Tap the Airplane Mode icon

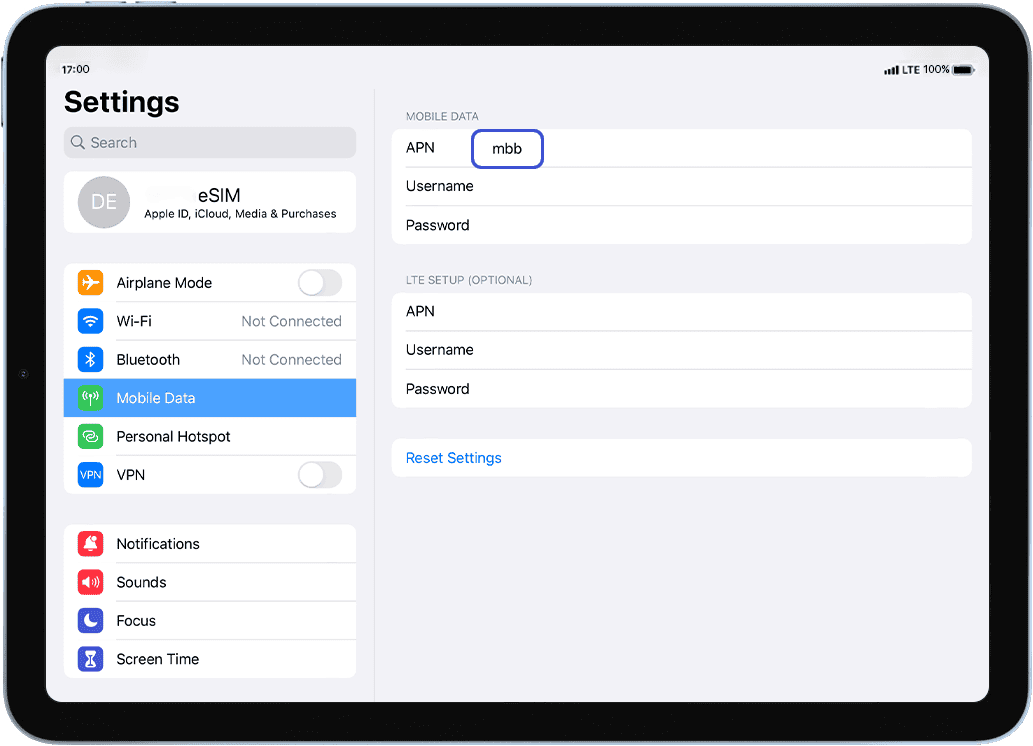tap(91, 283)
